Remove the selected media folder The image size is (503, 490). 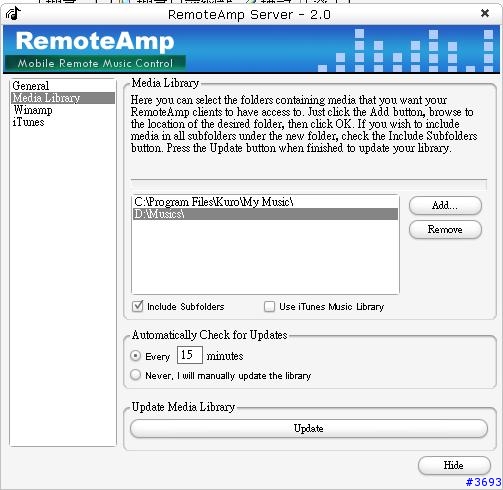coord(445,229)
